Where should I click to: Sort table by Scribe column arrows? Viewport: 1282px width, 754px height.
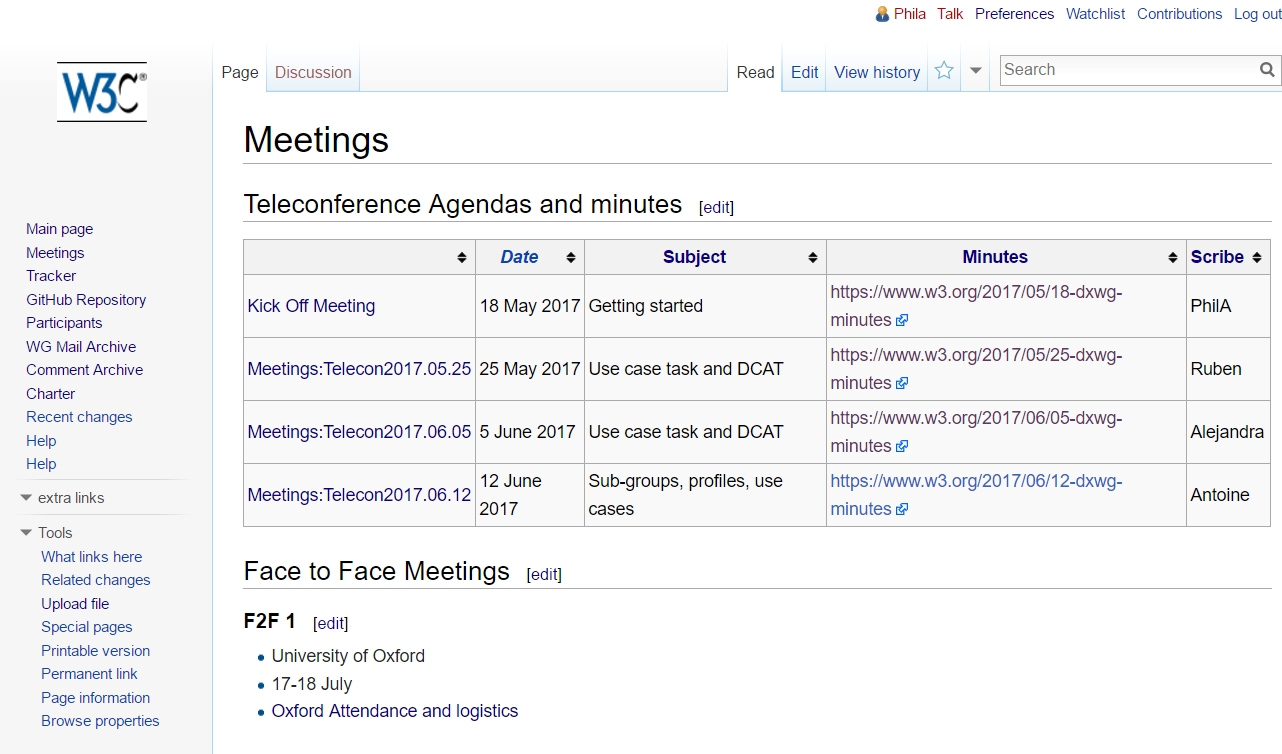(1257, 258)
